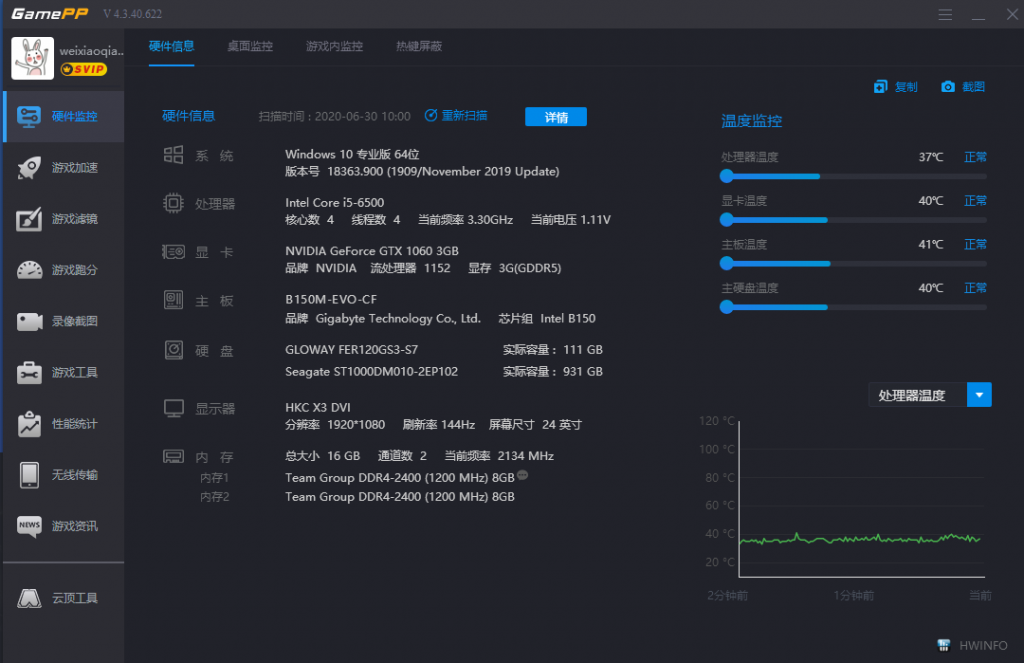Click the 扫描时间 2020-06-30 10:00 text

click(334, 116)
